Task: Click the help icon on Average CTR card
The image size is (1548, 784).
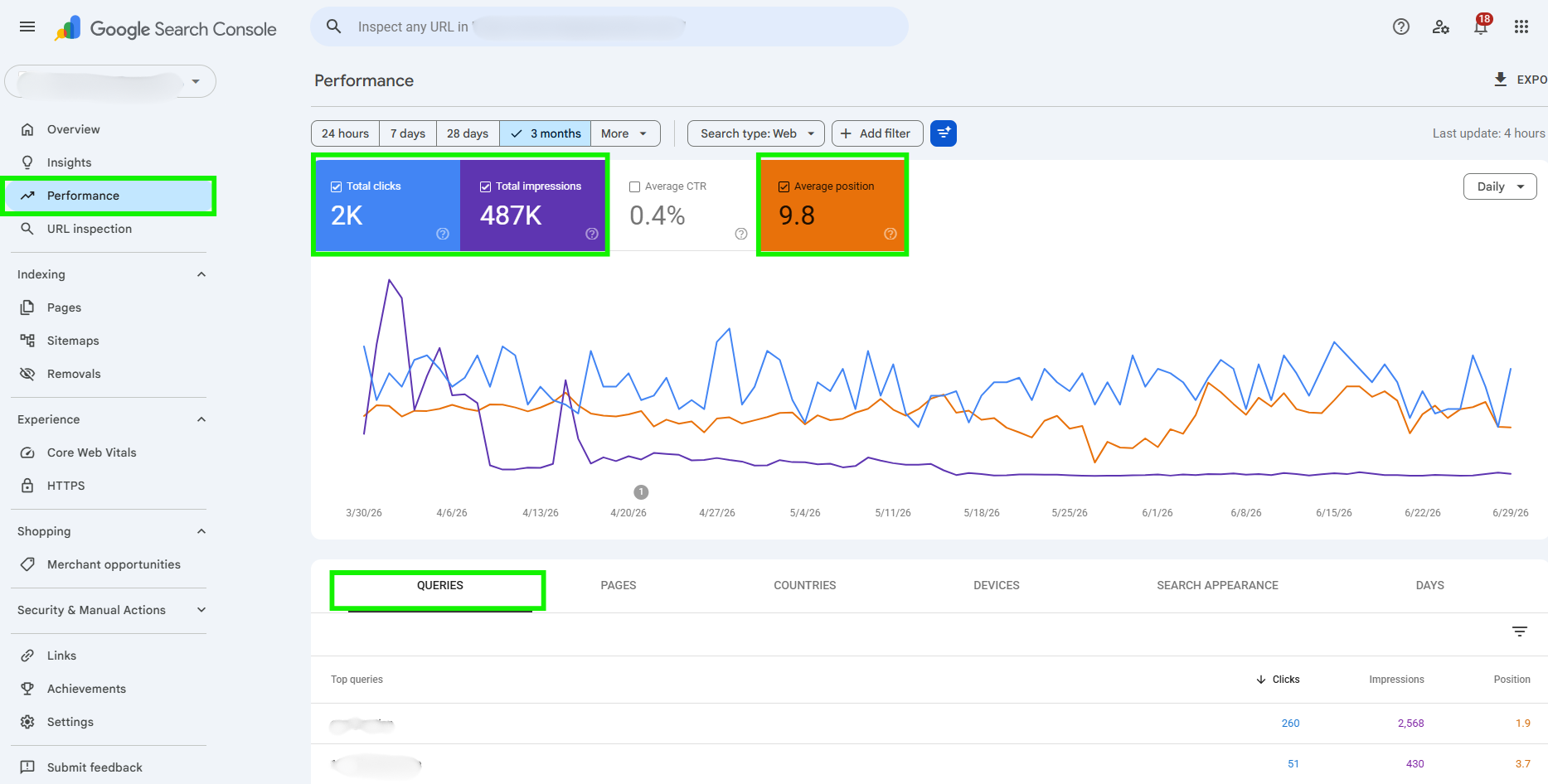Action: click(741, 234)
